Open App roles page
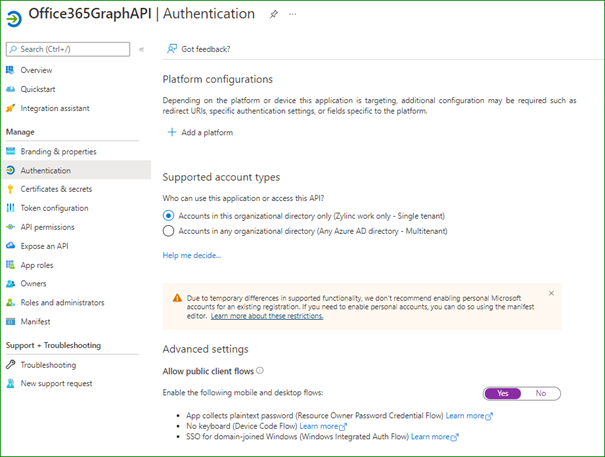The width and height of the screenshot is (605, 457). (x=37, y=265)
